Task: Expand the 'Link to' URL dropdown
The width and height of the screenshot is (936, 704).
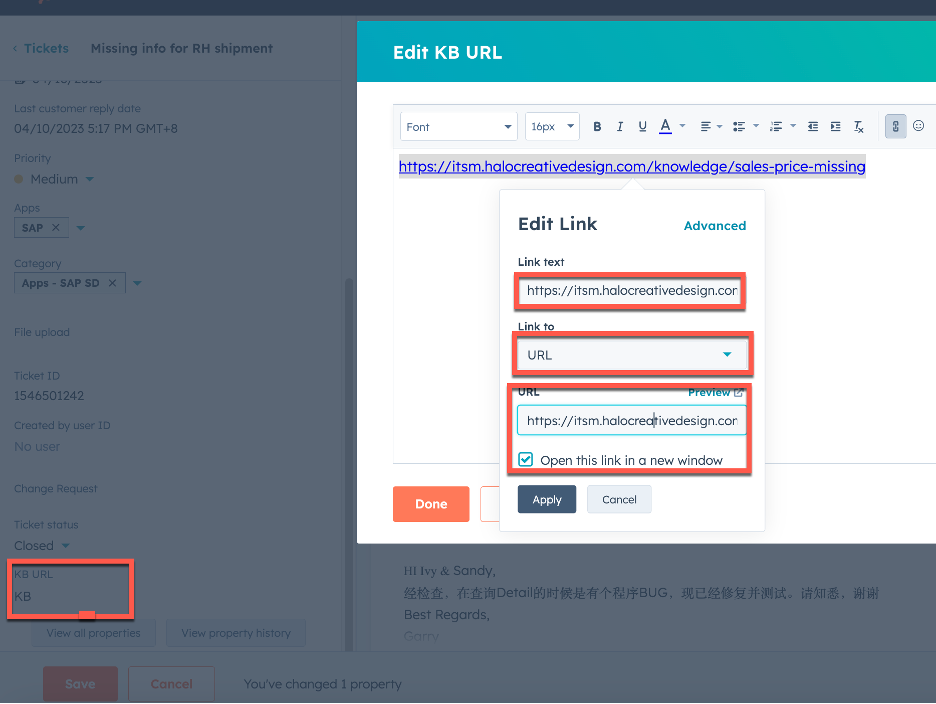Action: point(632,355)
